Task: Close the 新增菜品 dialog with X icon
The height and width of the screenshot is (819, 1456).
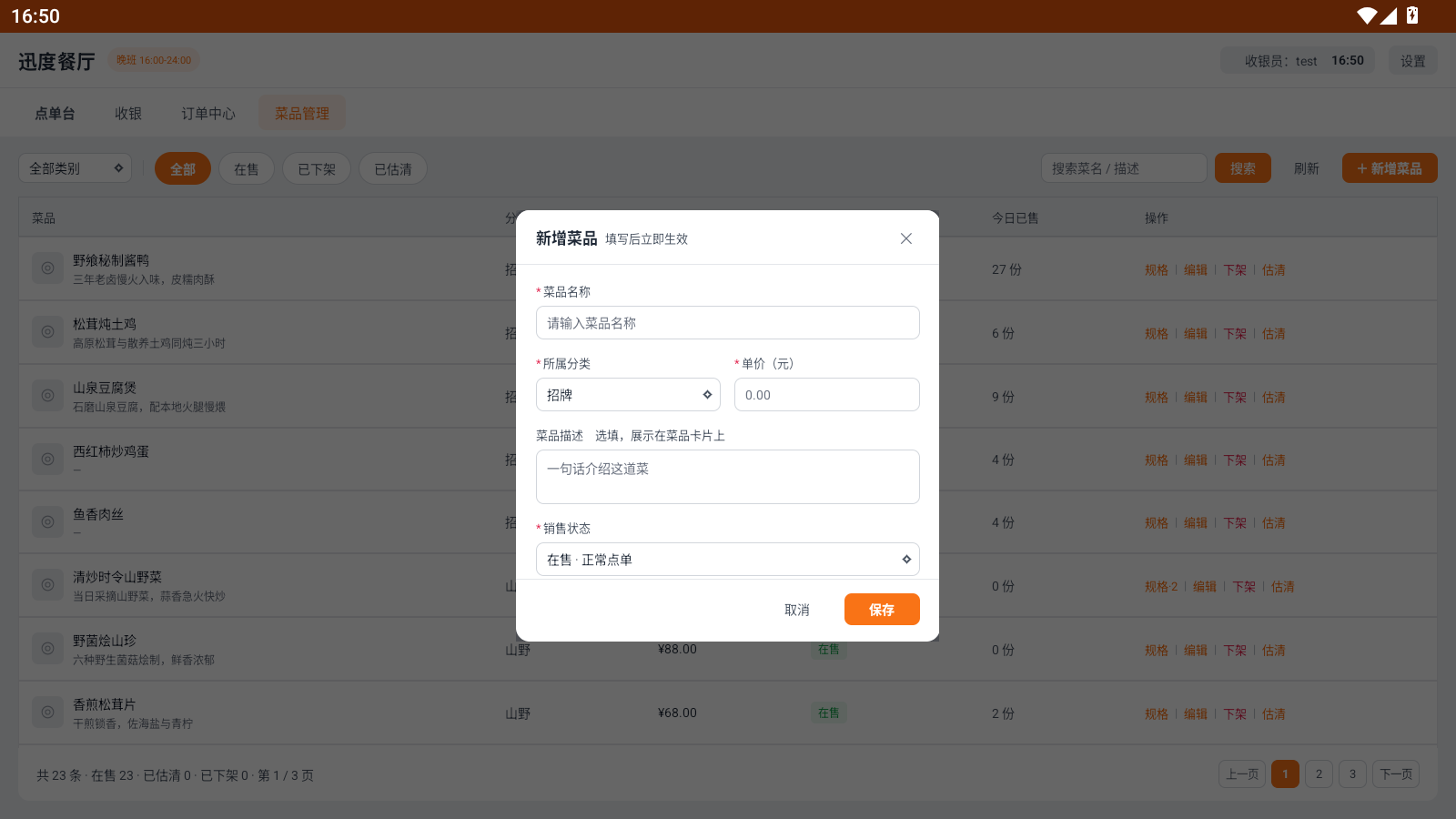Action: (x=905, y=238)
